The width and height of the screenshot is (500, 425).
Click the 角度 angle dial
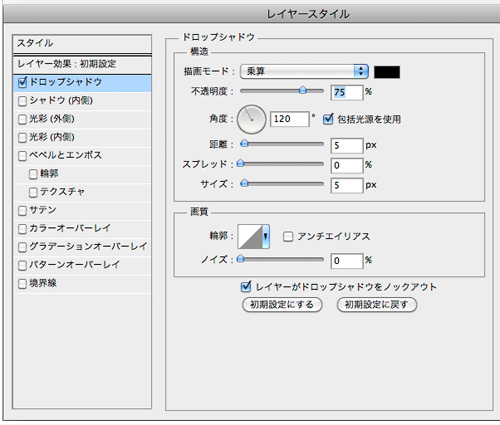tap(251, 119)
